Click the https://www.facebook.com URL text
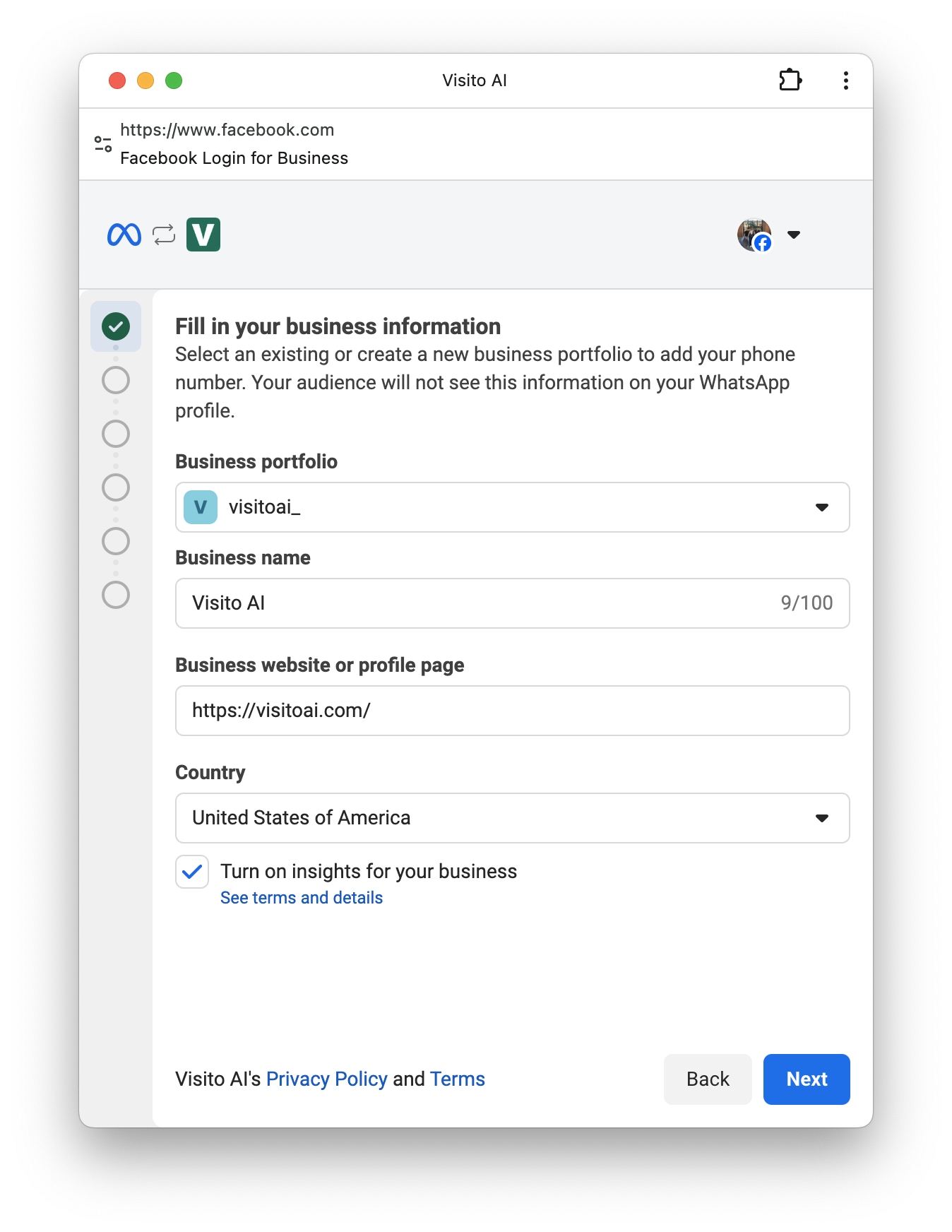 (227, 130)
